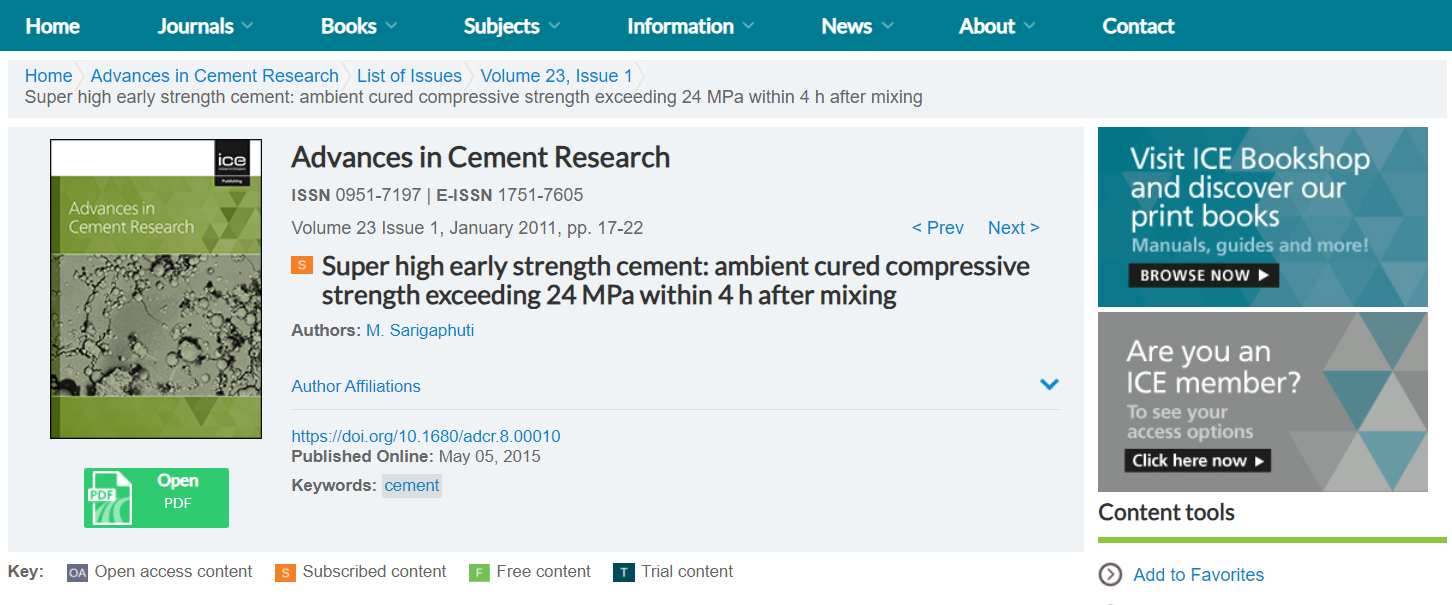Expand the Subjects menu
Viewport: 1452px width, 605px height.
(511, 26)
